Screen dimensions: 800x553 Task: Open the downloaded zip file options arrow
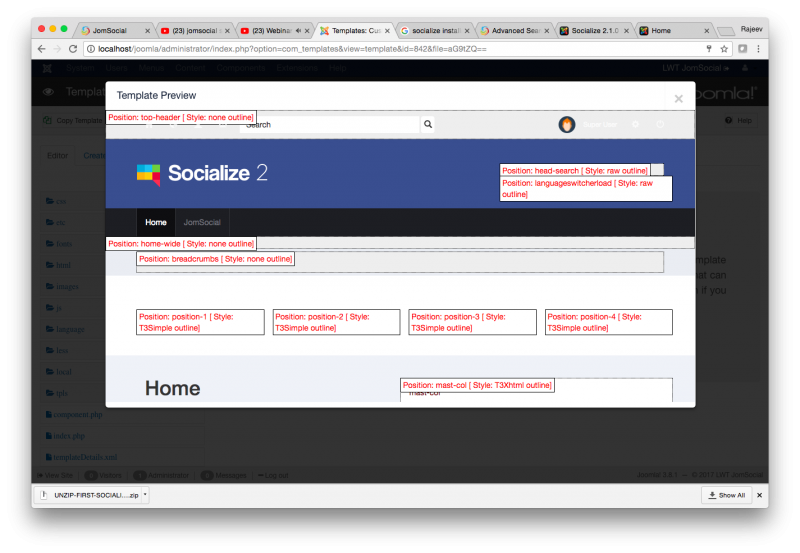[x=145, y=495]
